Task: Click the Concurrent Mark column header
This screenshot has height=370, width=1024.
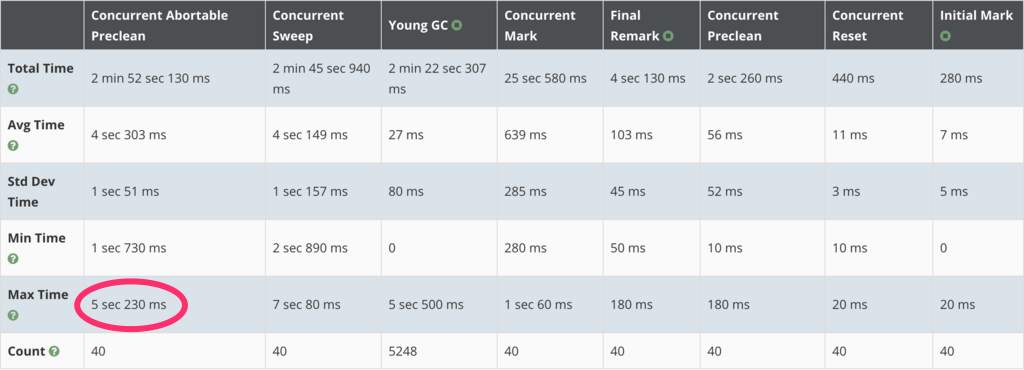Action: pyautogui.click(x=550, y=25)
